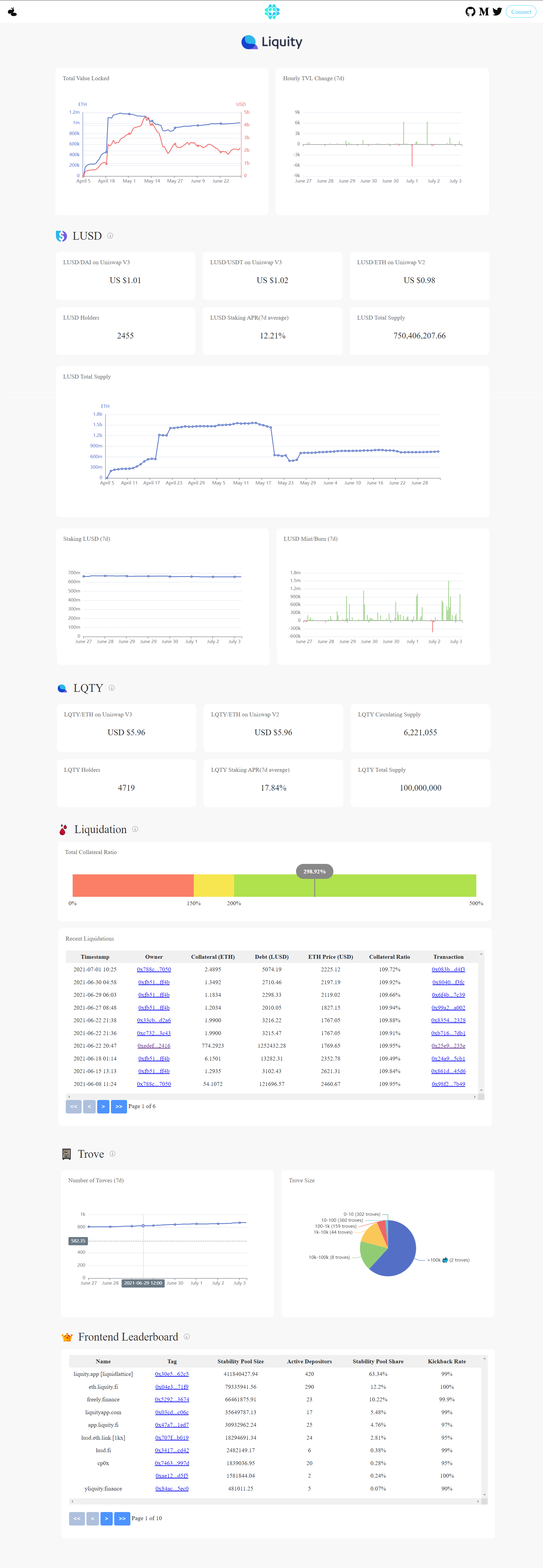Click the Liquidation blood drop icon
543x1568 pixels.
pyautogui.click(x=62, y=829)
